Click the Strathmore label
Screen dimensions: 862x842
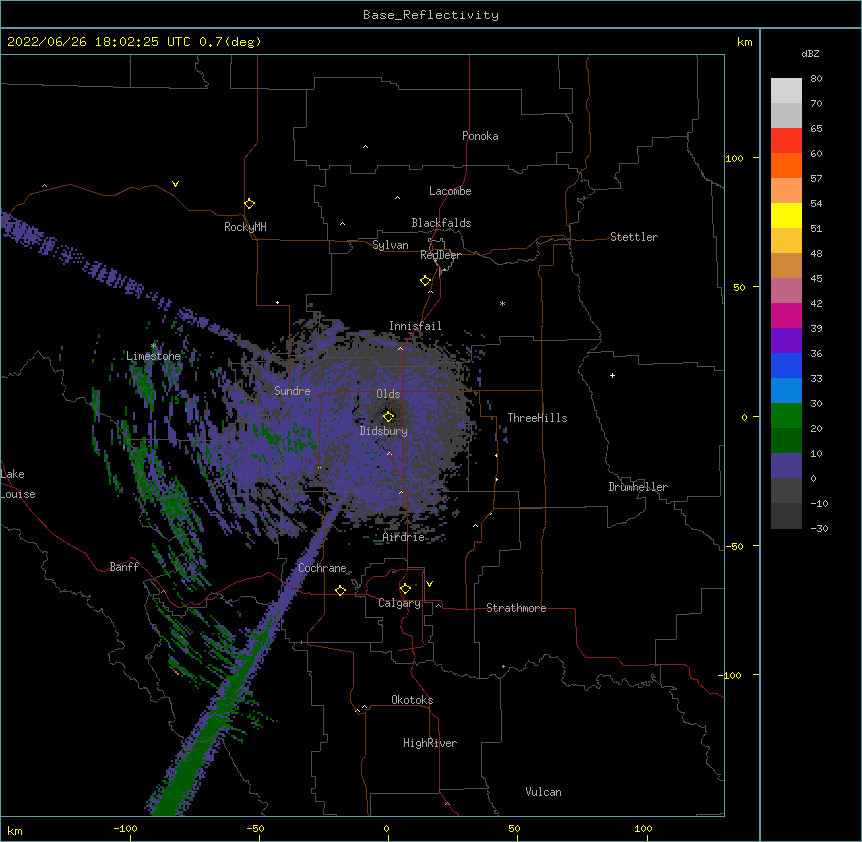[516, 608]
